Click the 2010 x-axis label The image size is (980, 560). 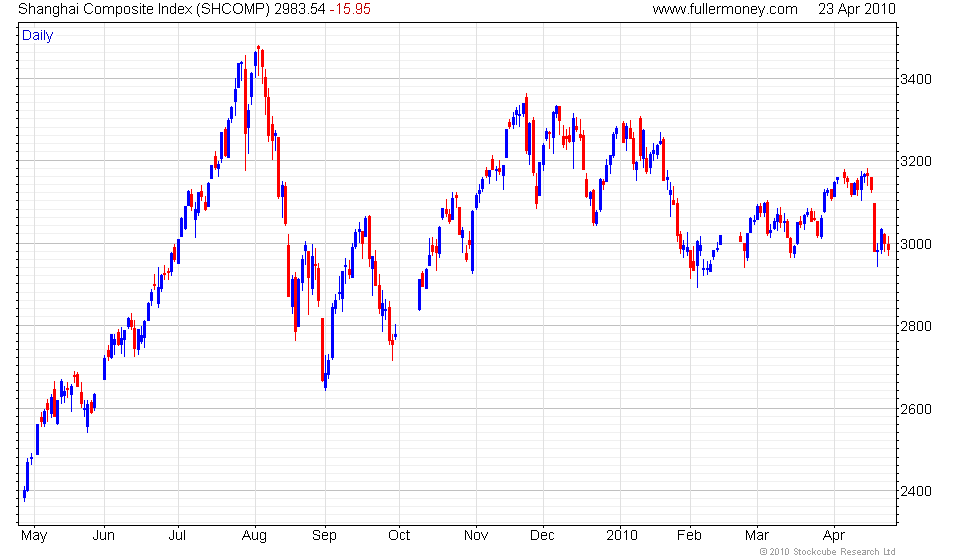[622, 536]
